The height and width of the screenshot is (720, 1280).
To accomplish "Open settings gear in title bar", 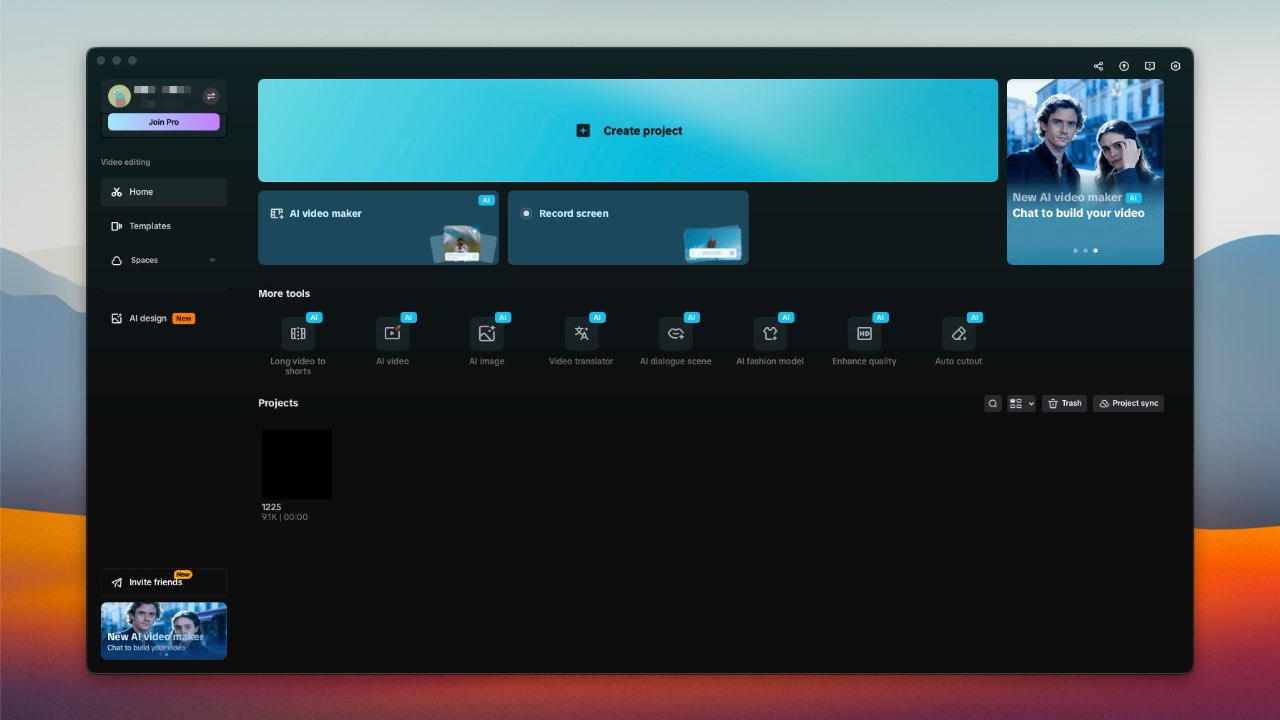I will click(1175, 66).
